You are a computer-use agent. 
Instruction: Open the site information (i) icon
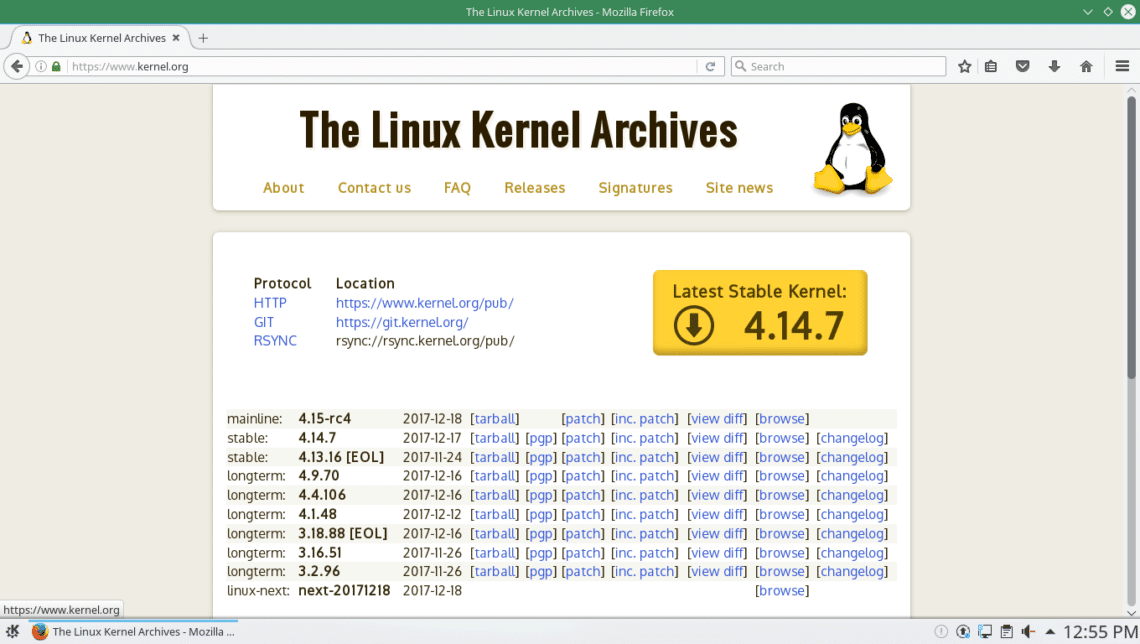42,67
